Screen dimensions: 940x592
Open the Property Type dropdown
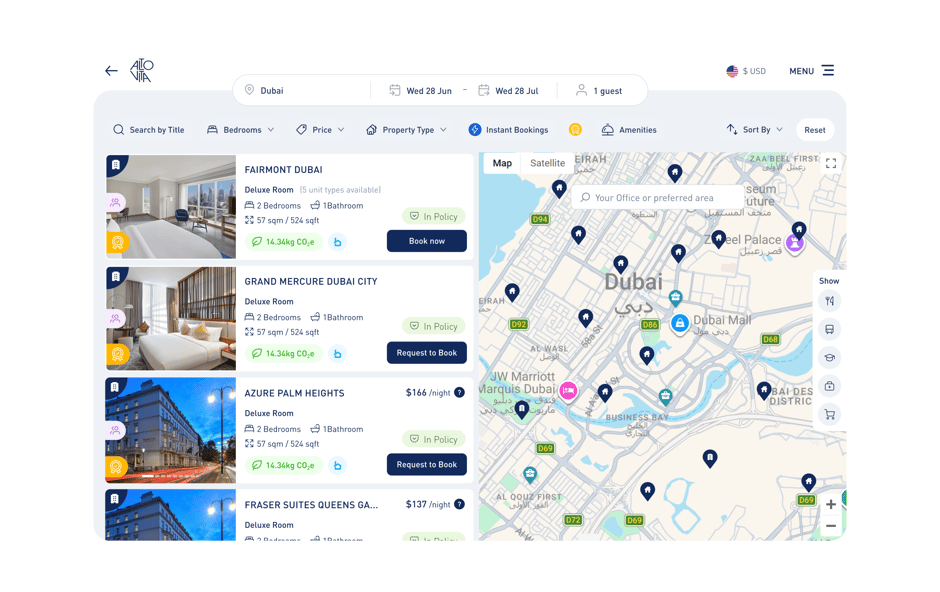coord(406,129)
